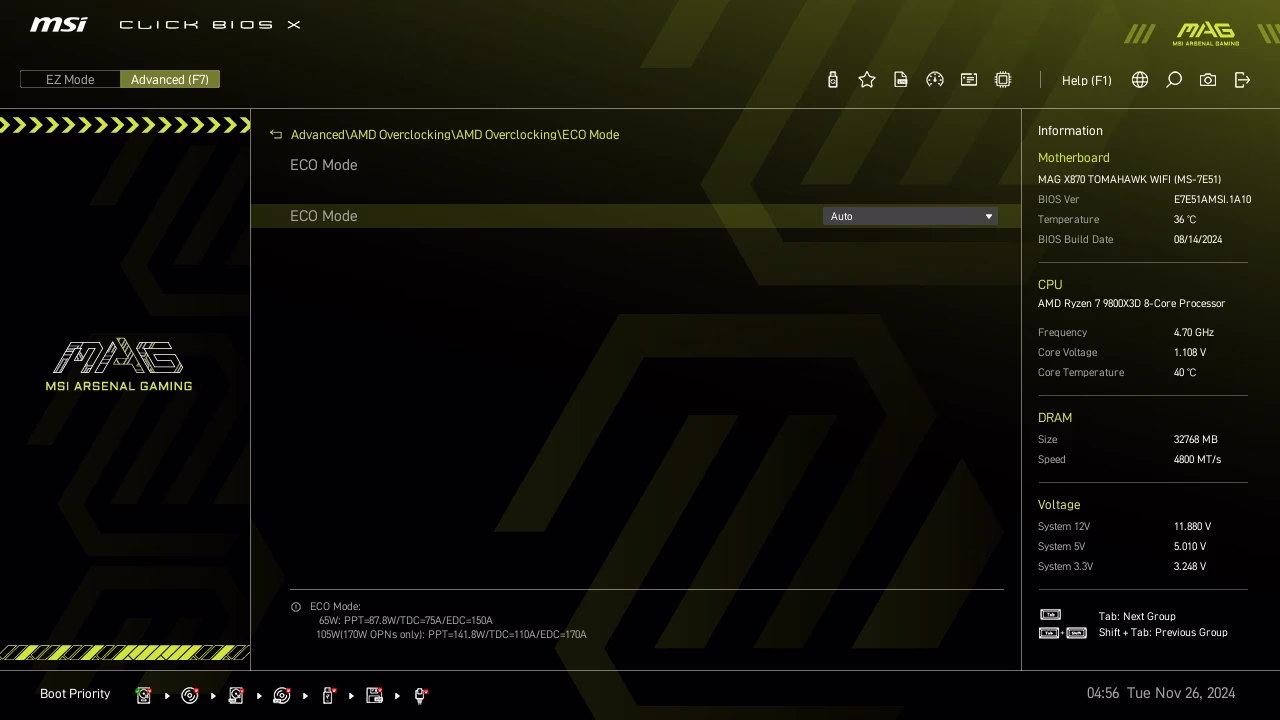Open Hardware Monitor gauge icon

click(x=935, y=80)
